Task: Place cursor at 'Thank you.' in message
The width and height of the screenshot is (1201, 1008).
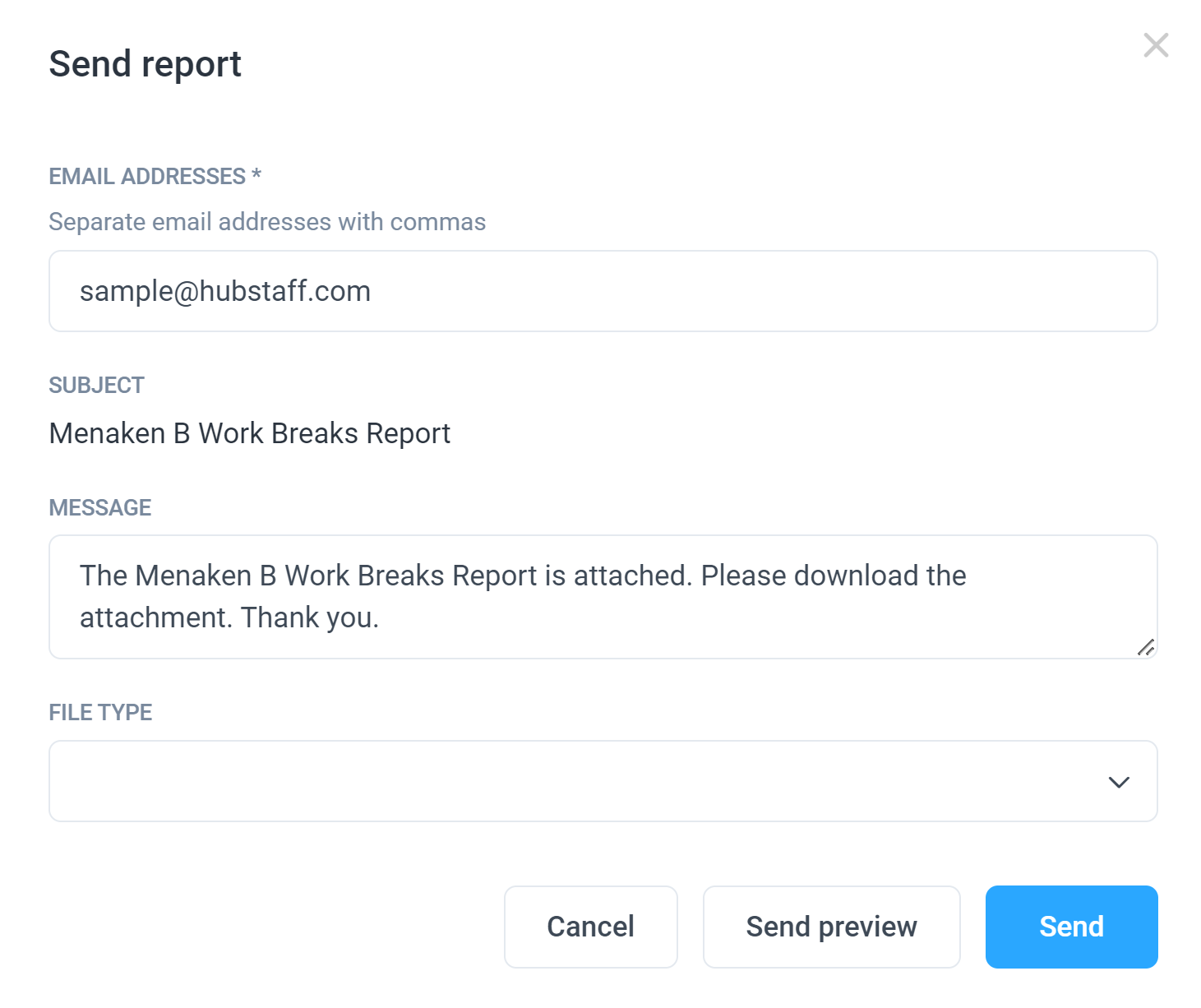Action: 310,617
